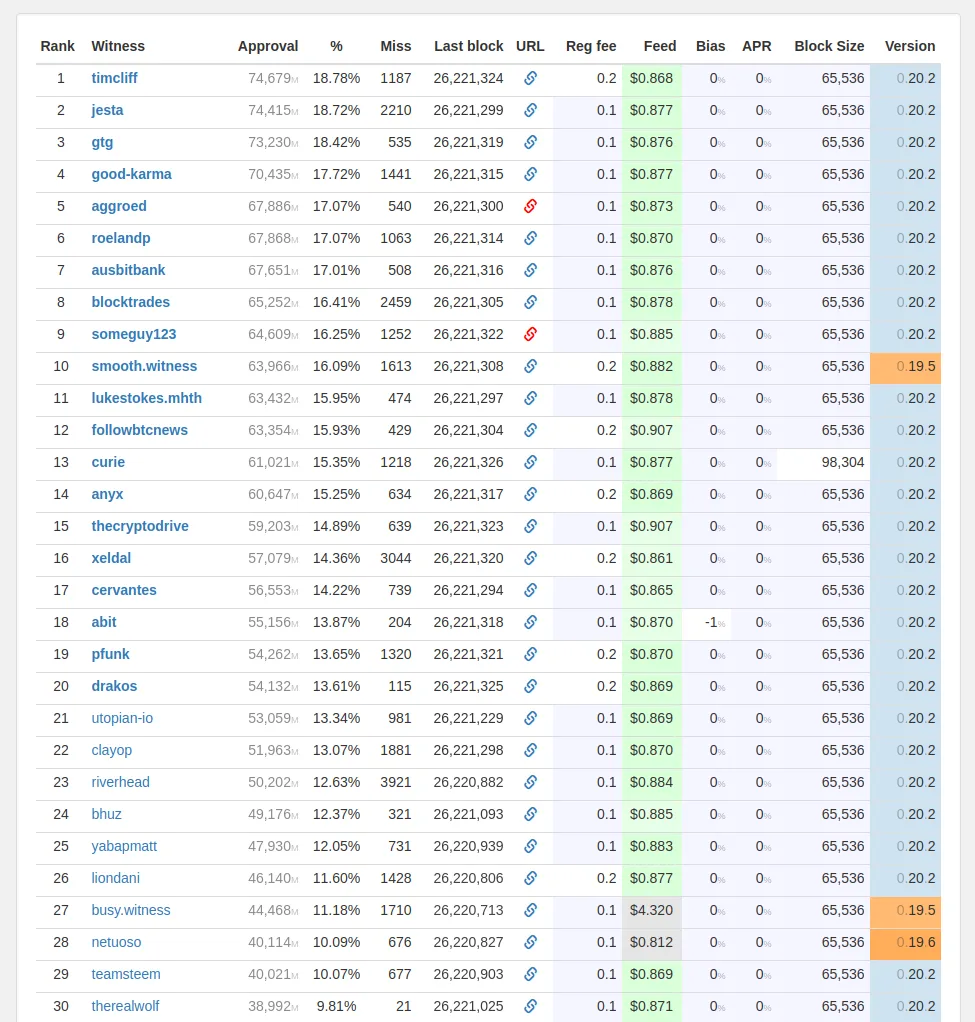Open the URL link icon for blocktrades

click(531, 302)
